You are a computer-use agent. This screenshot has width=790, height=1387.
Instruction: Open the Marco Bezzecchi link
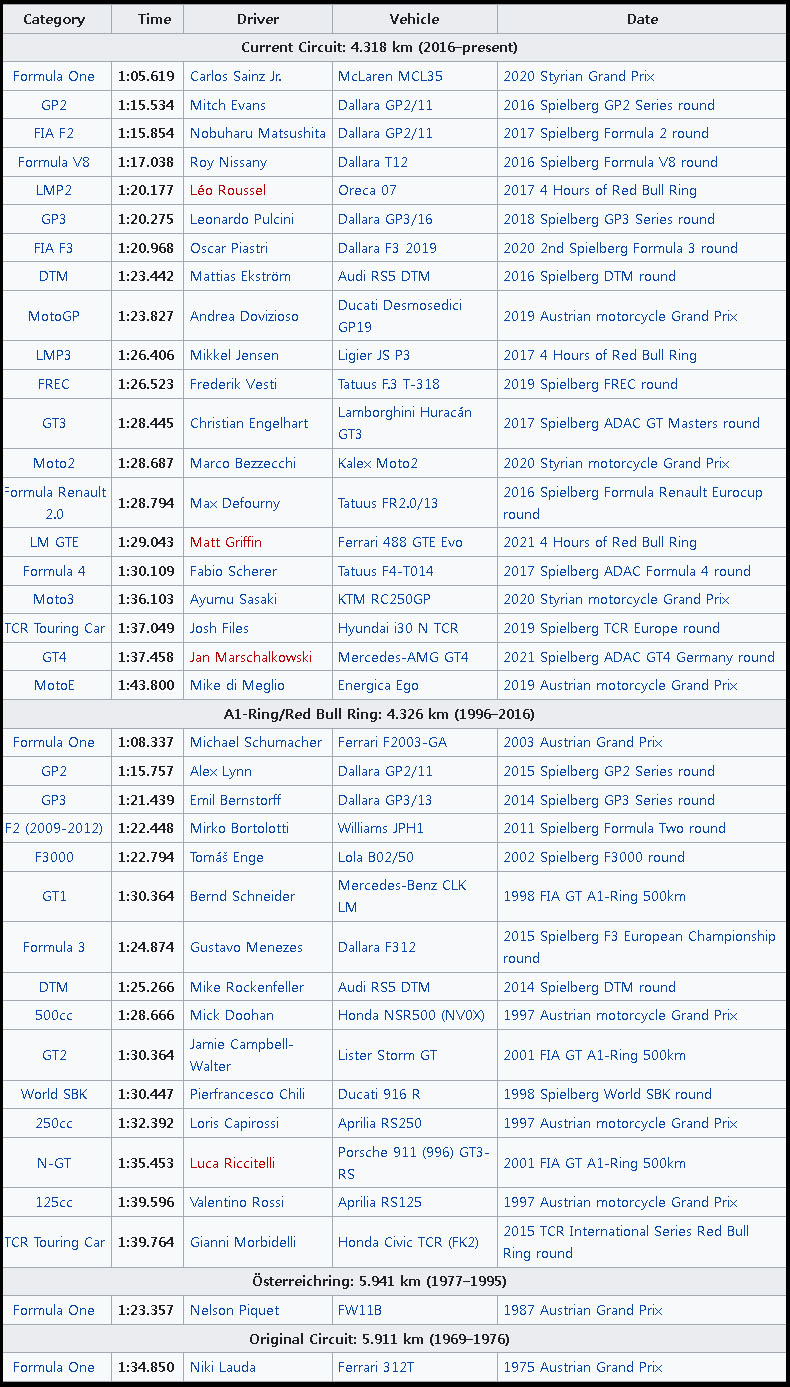(241, 463)
